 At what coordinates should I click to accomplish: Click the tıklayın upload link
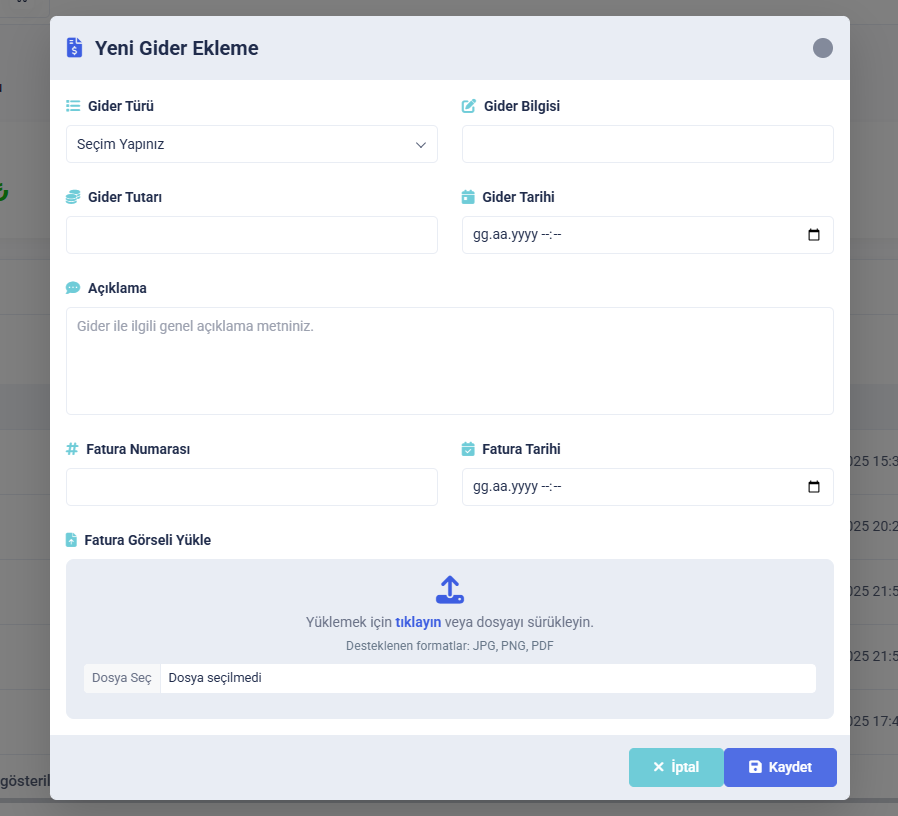coord(418,622)
